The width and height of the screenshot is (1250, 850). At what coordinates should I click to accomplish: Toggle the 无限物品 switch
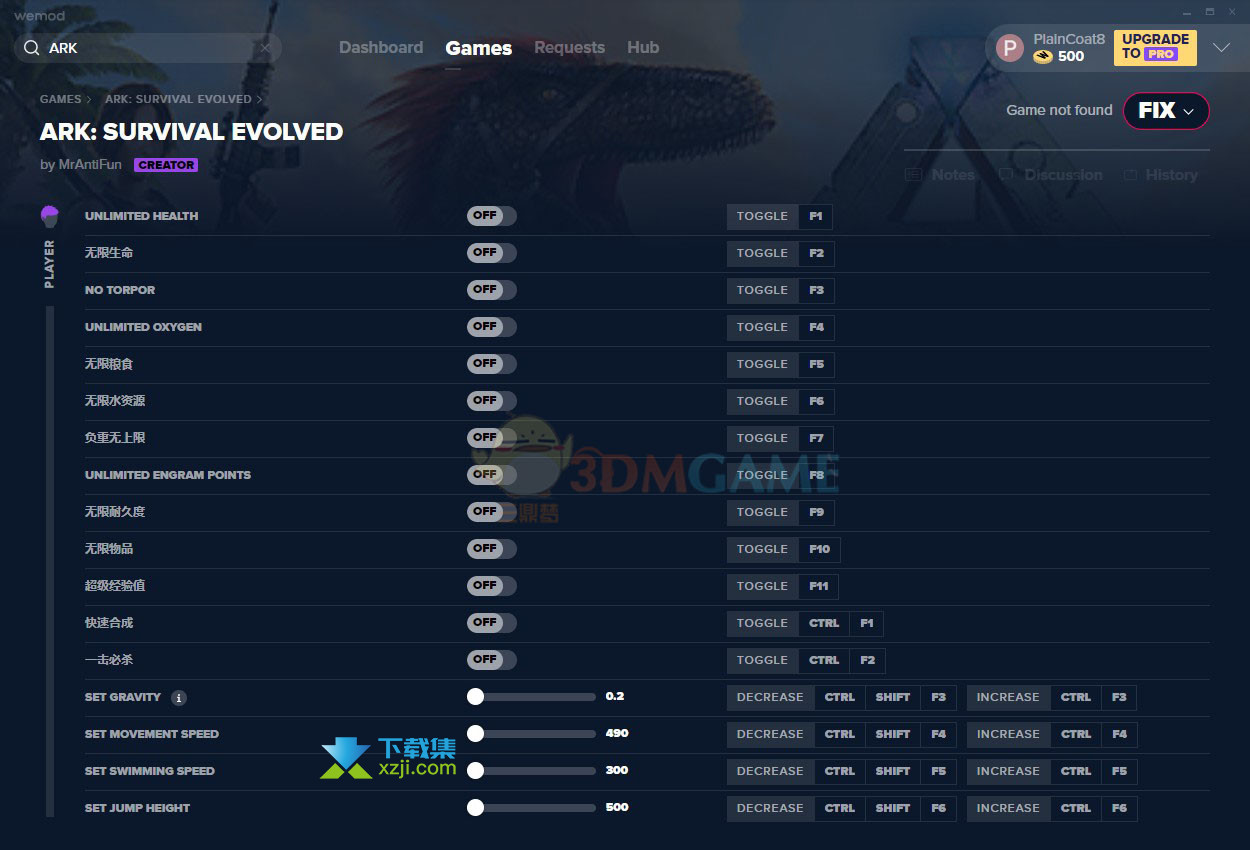tap(492, 549)
